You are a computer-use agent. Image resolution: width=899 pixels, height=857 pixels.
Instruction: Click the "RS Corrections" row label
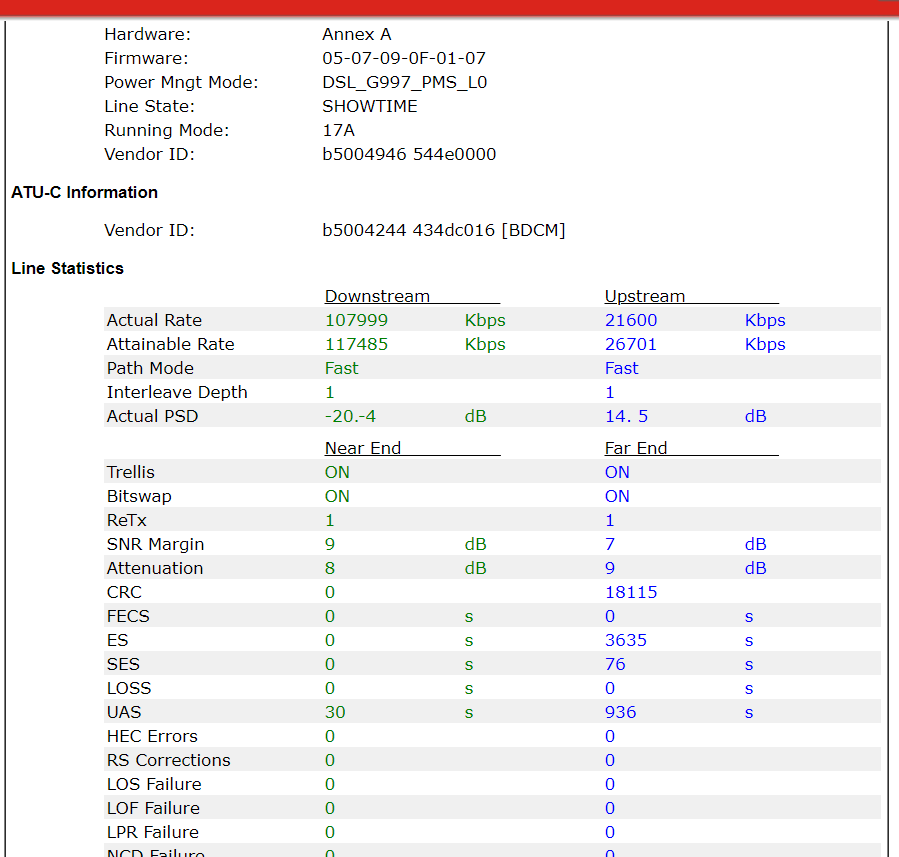pyautogui.click(x=169, y=761)
